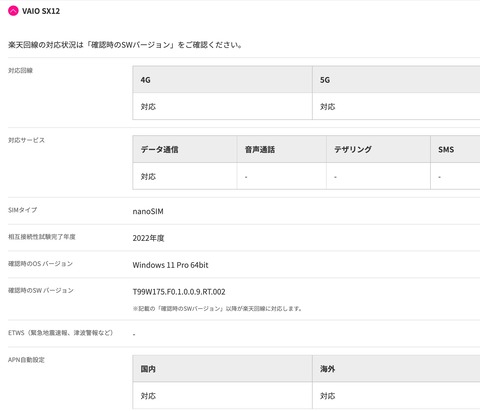480x411 pixels.
Task: Collapse the VAIO SX12 section with pink chevron
Action: 13,11
